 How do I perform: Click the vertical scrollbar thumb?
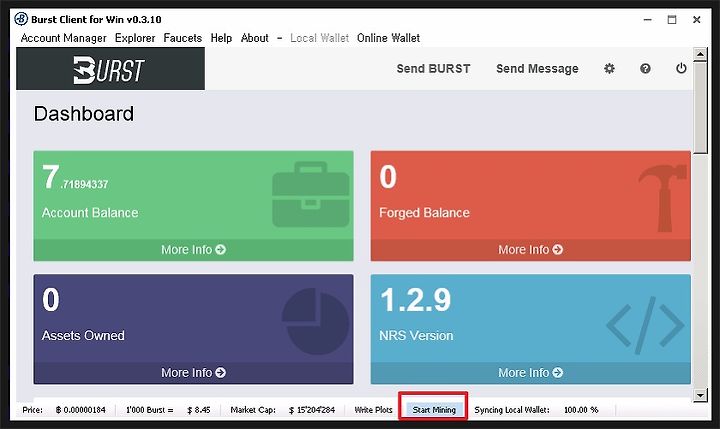coord(700,108)
